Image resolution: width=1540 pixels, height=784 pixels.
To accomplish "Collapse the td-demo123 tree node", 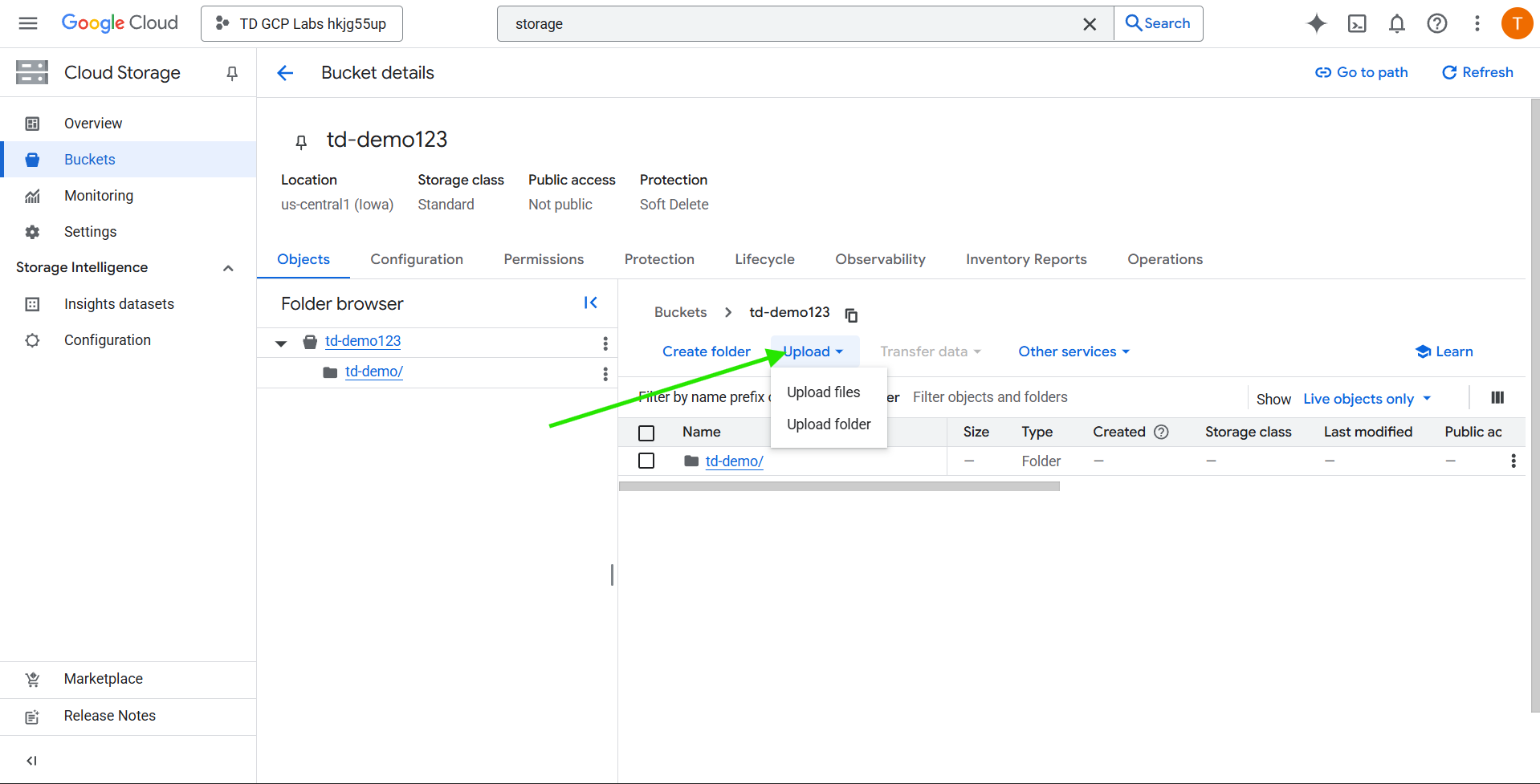I will click(281, 343).
